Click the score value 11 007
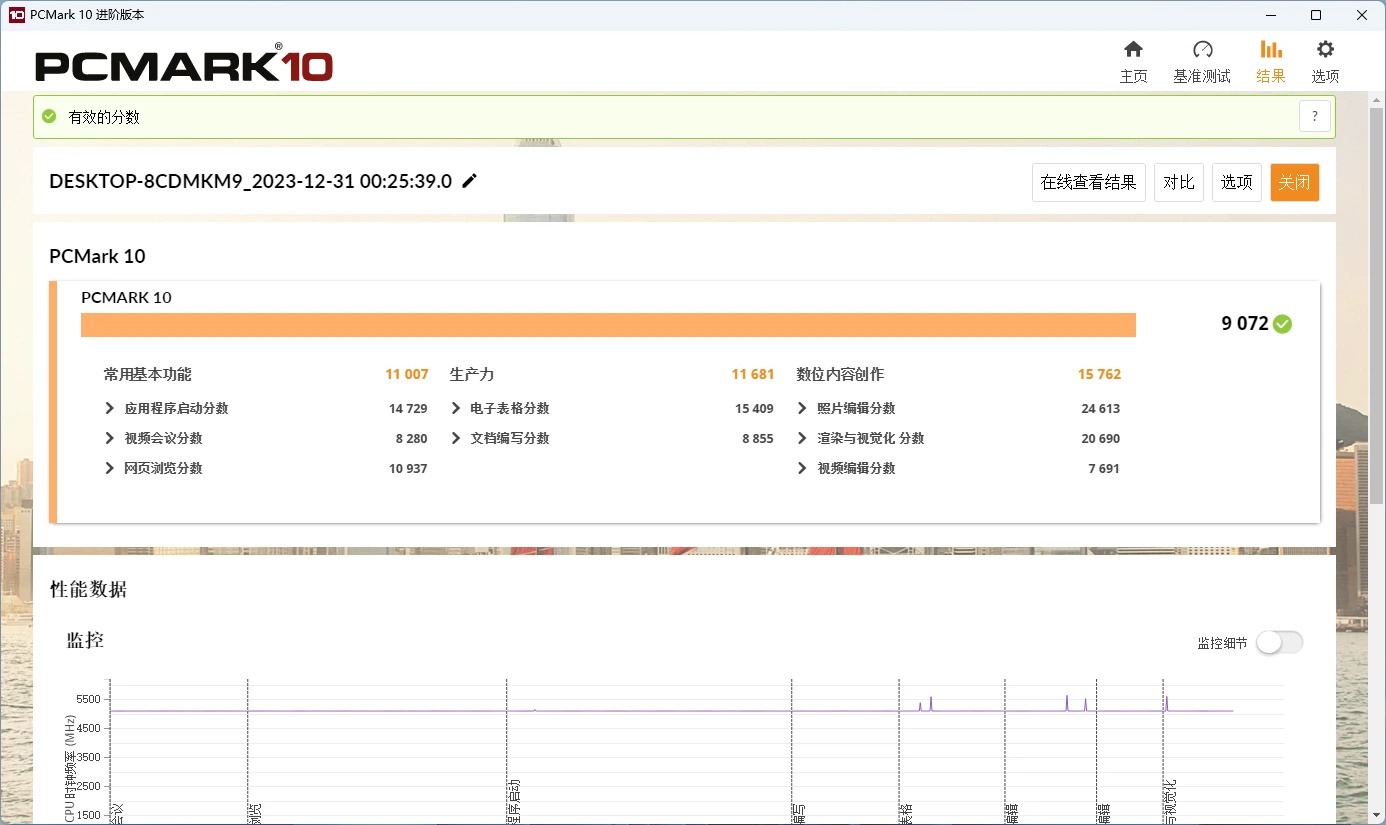 (407, 374)
